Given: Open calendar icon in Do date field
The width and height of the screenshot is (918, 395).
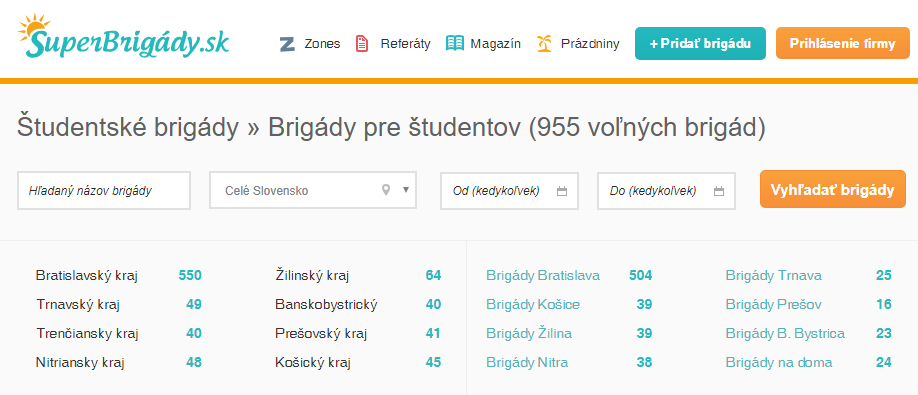Looking at the screenshot, I should pyautogui.click(x=719, y=191).
